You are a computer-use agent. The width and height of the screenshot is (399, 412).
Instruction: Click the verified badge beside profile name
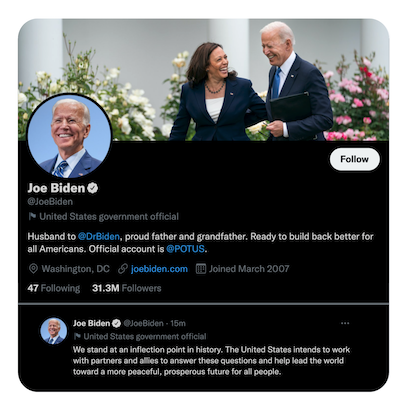coord(93,188)
